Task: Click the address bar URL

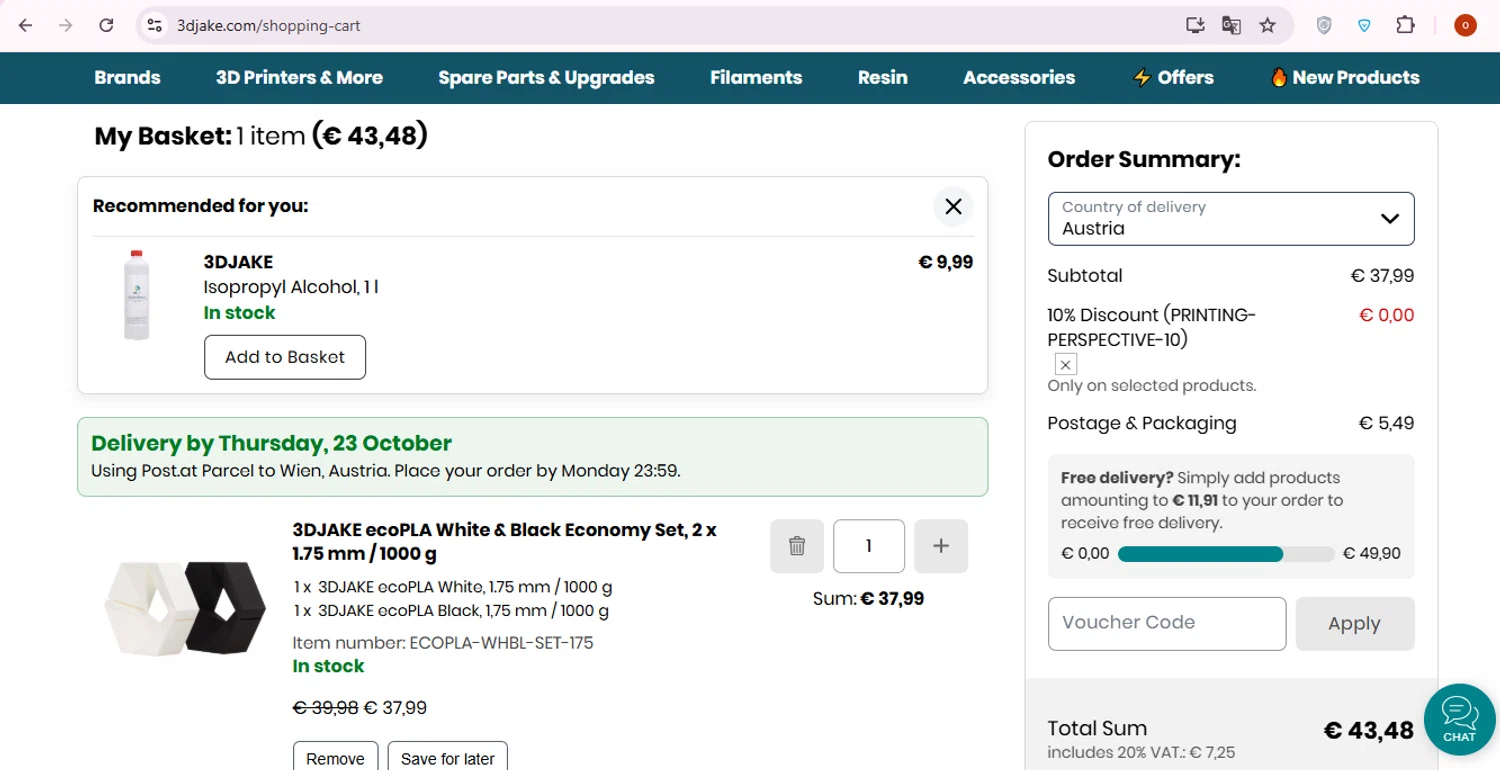Action: coord(269,26)
